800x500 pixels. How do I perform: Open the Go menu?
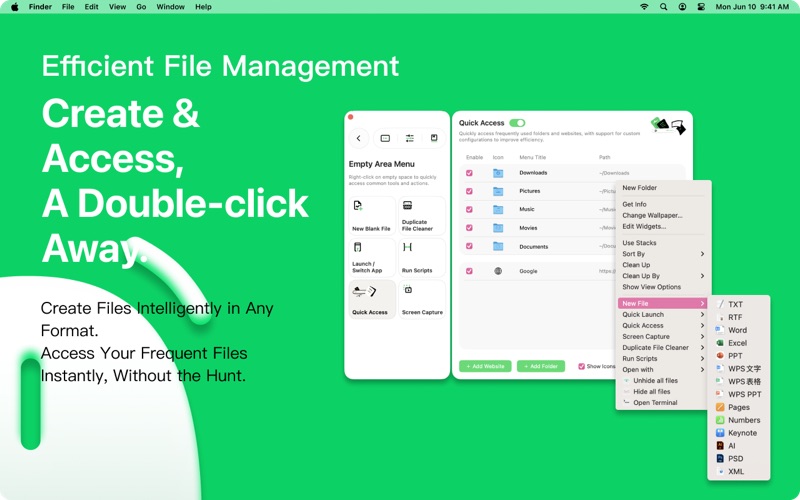[x=141, y=7]
